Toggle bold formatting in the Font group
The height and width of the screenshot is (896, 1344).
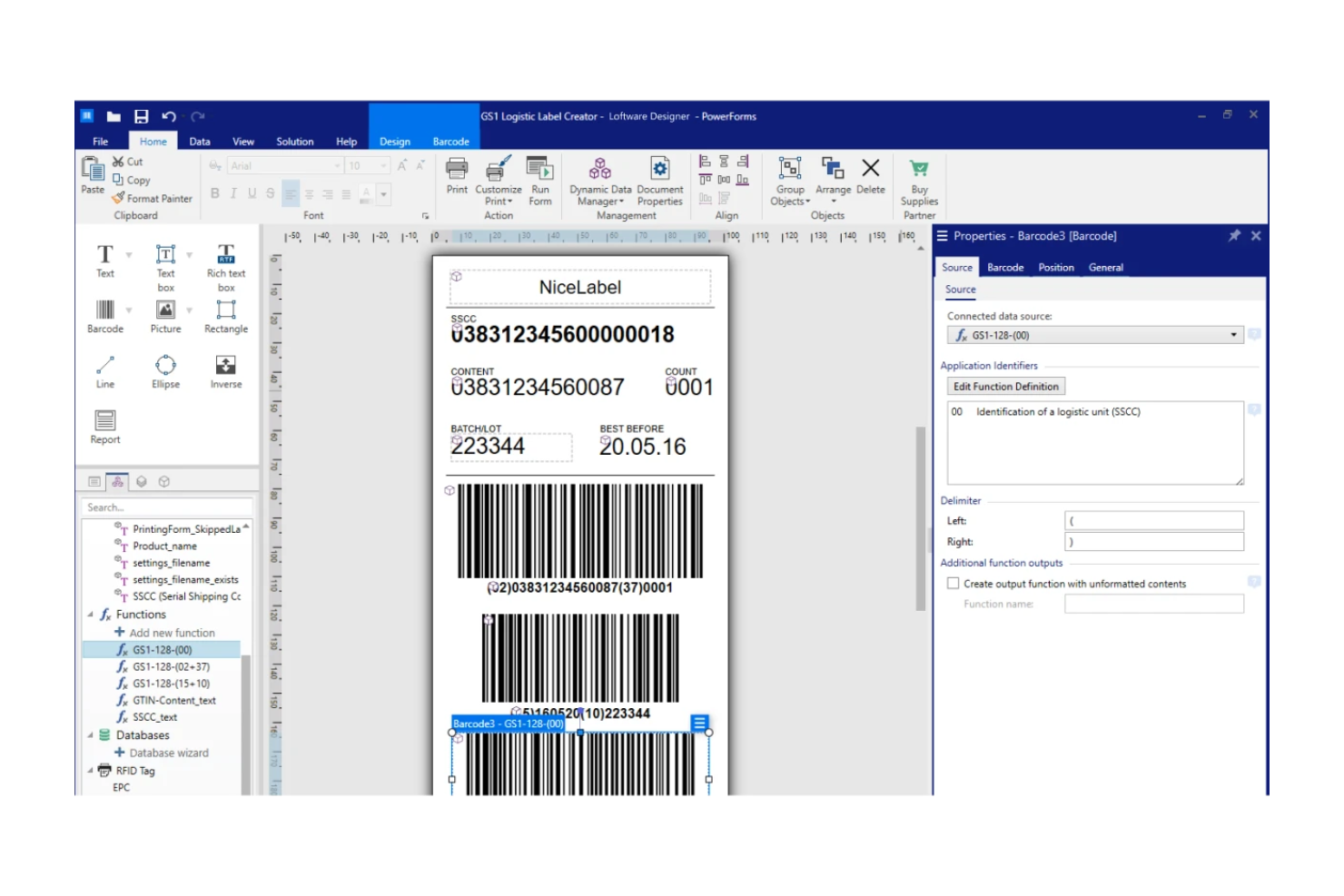click(x=215, y=193)
